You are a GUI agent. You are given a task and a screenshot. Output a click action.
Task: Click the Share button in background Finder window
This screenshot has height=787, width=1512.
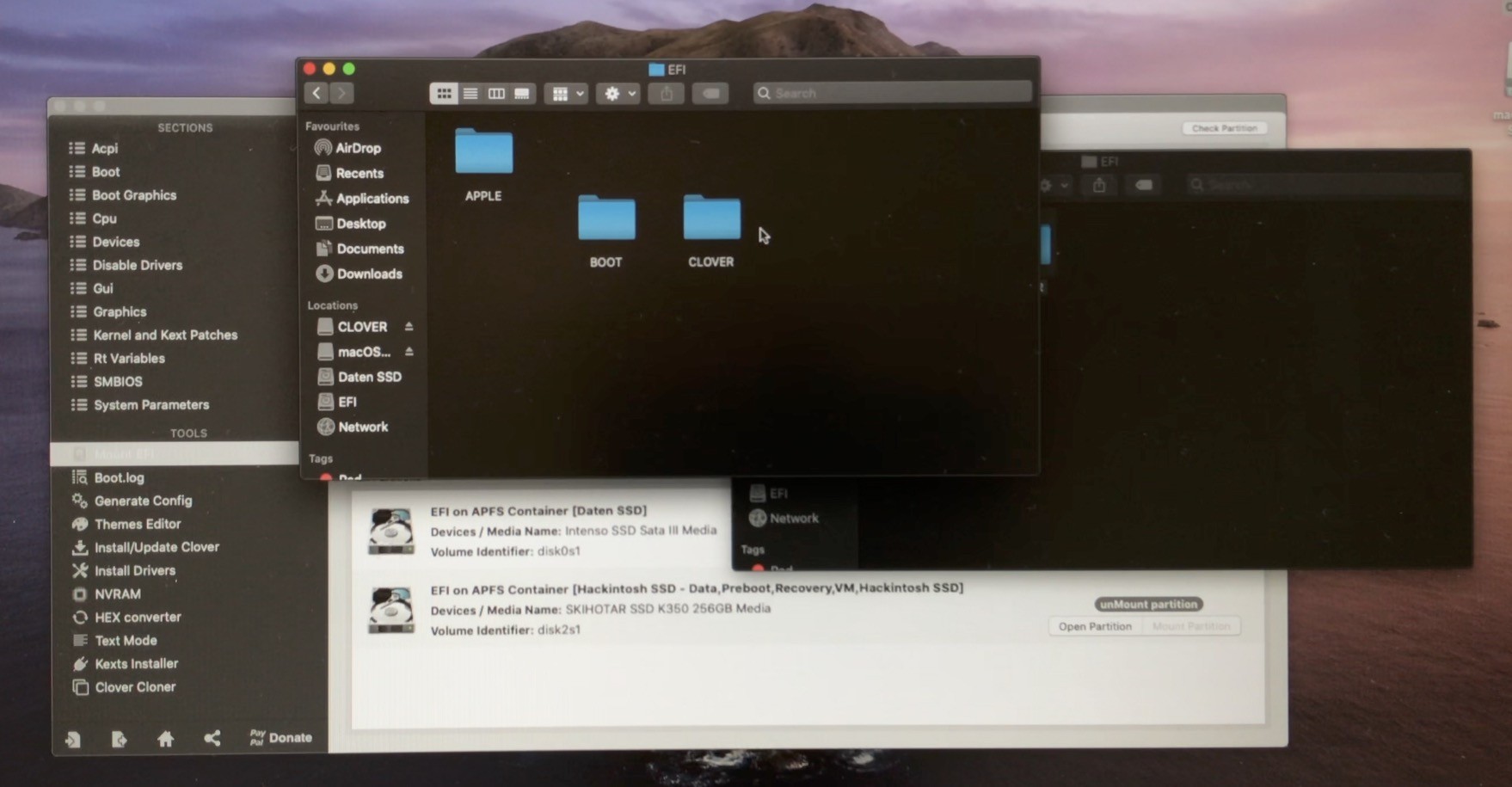(x=1099, y=185)
